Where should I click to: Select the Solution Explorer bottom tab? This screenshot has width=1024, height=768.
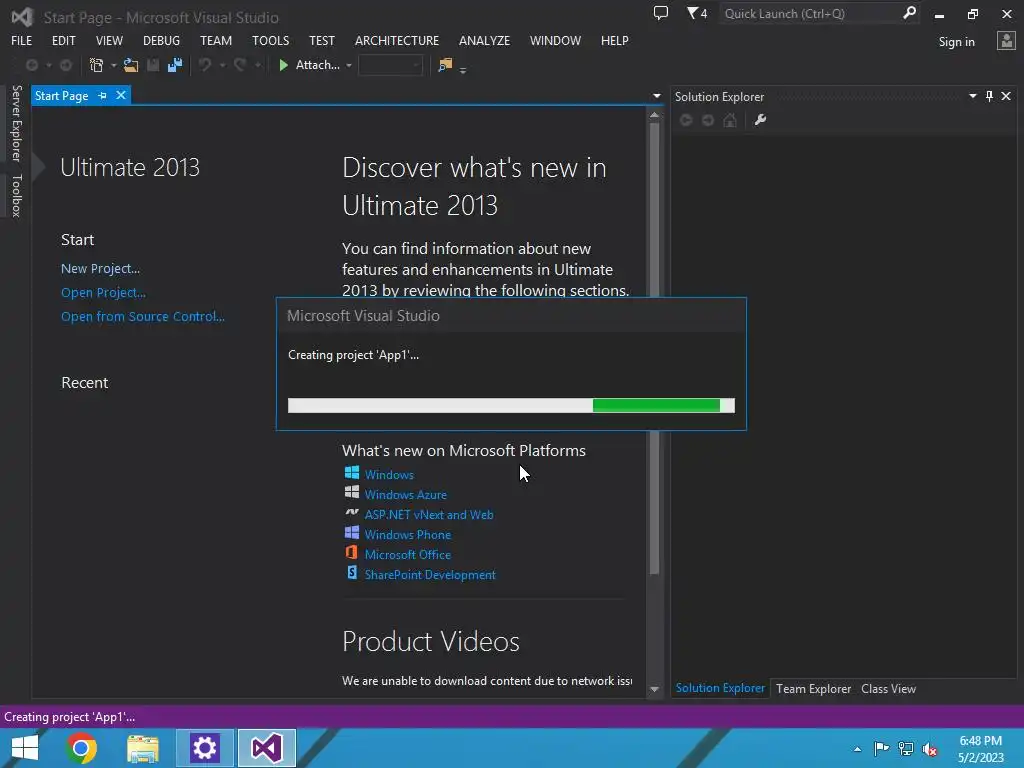[x=720, y=688]
